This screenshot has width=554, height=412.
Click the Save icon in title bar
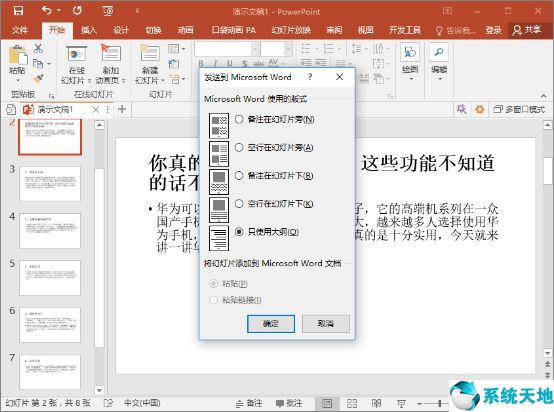pos(18,11)
